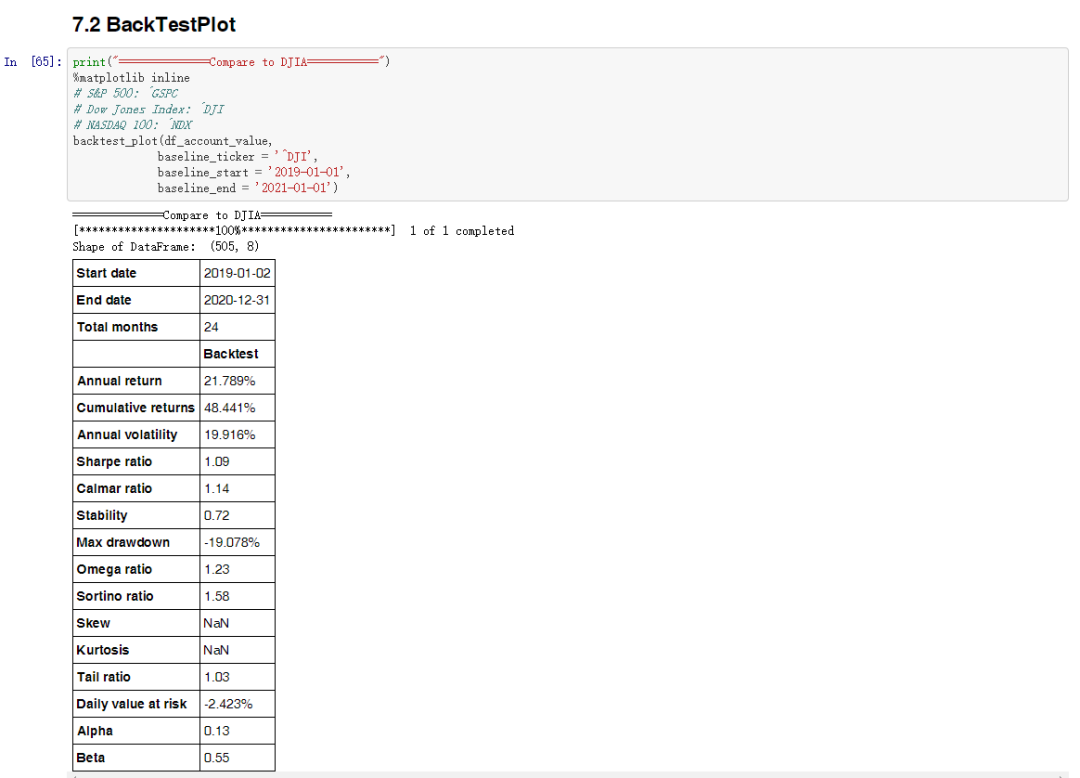Click the 2020-12-31 value cell
Screen dimensions: 1080x778
(237, 300)
